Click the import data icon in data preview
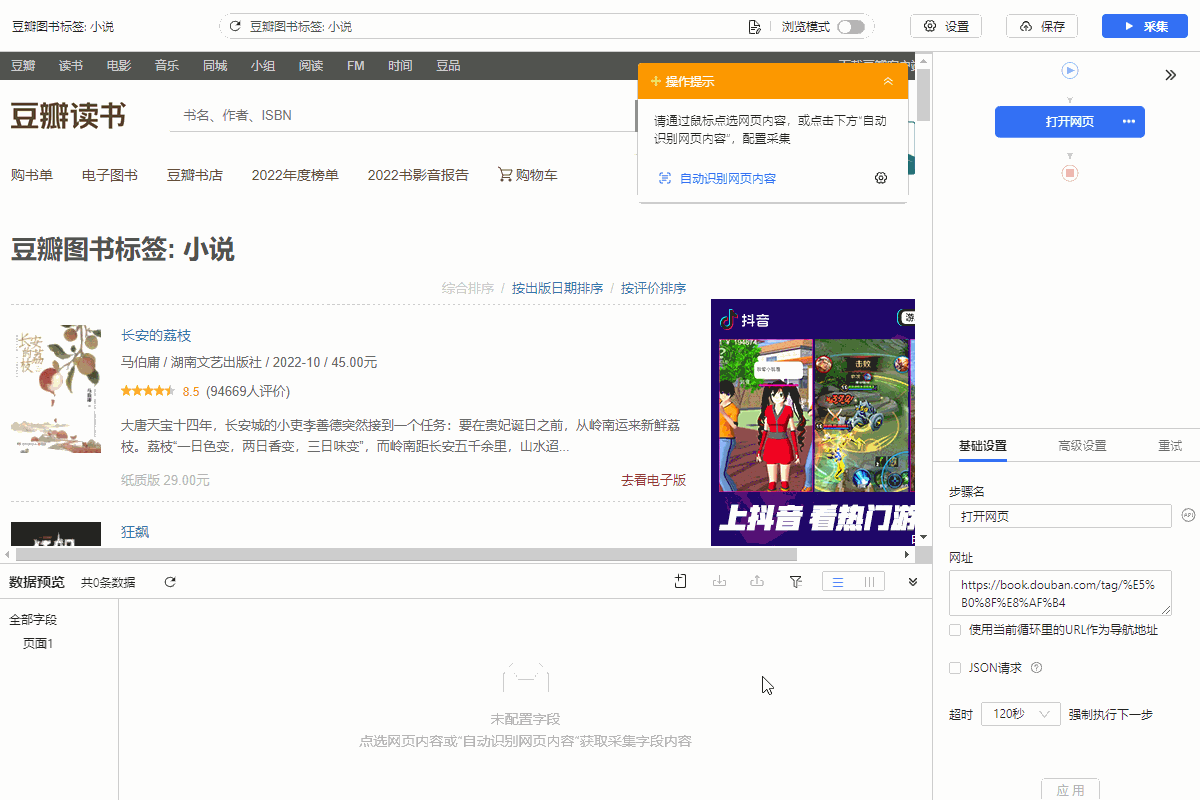Viewport: 1200px width, 800px height. pyautogui.click(x=719, y=582)
